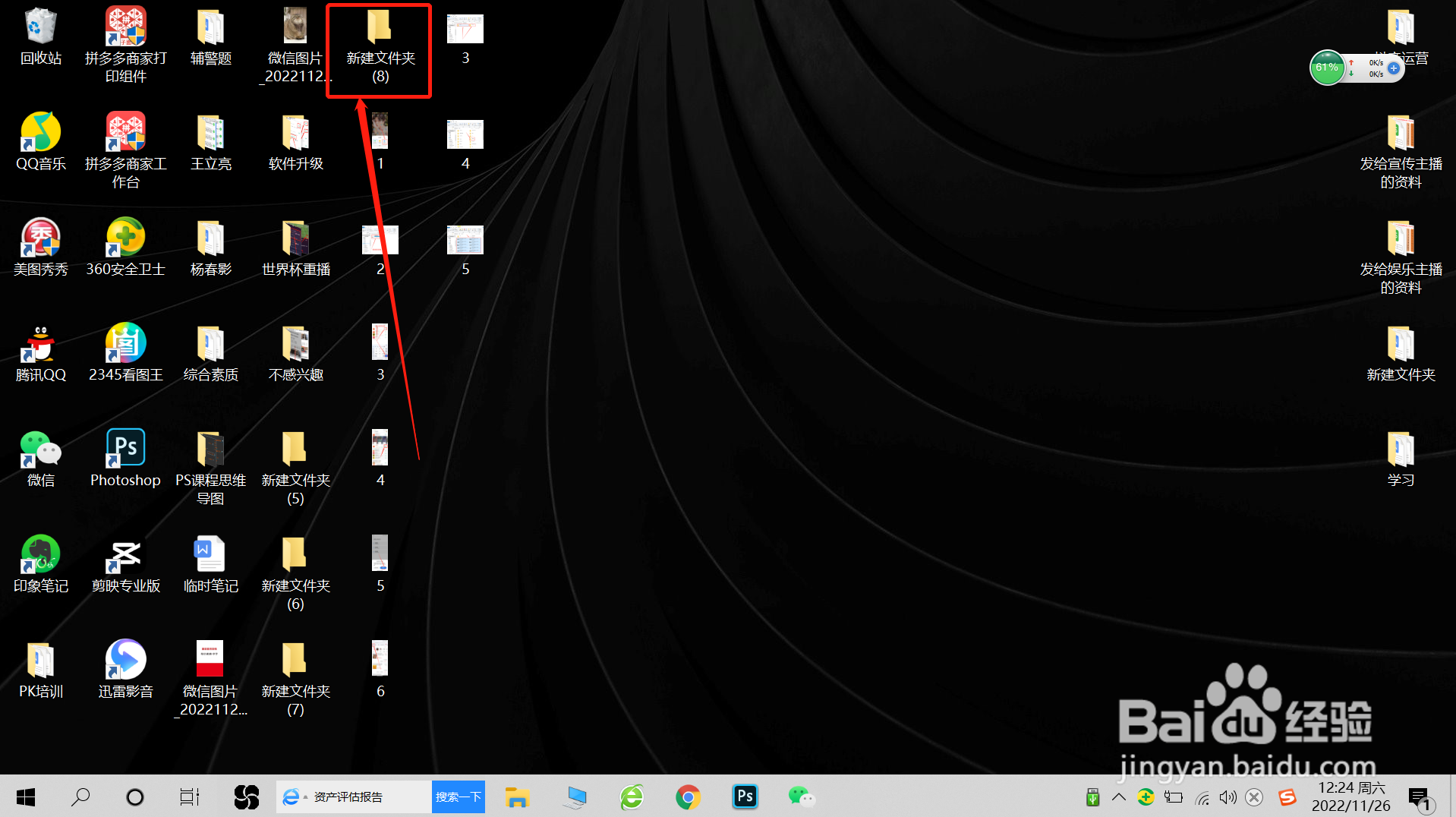Image resolution: width=1456 pixels, height=817 pixels.
Task: Click the blue plus on floating widget
Action: coord(1394,68)
